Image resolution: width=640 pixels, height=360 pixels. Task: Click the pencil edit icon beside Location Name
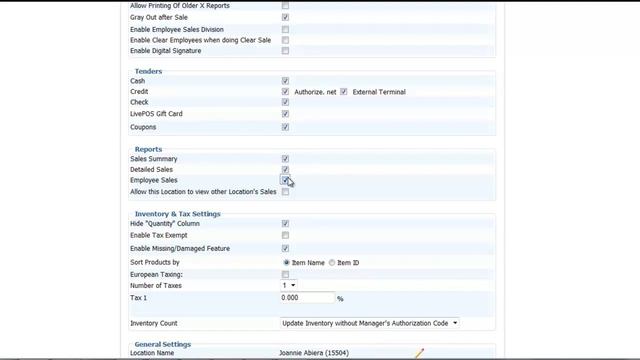(420, 353)
